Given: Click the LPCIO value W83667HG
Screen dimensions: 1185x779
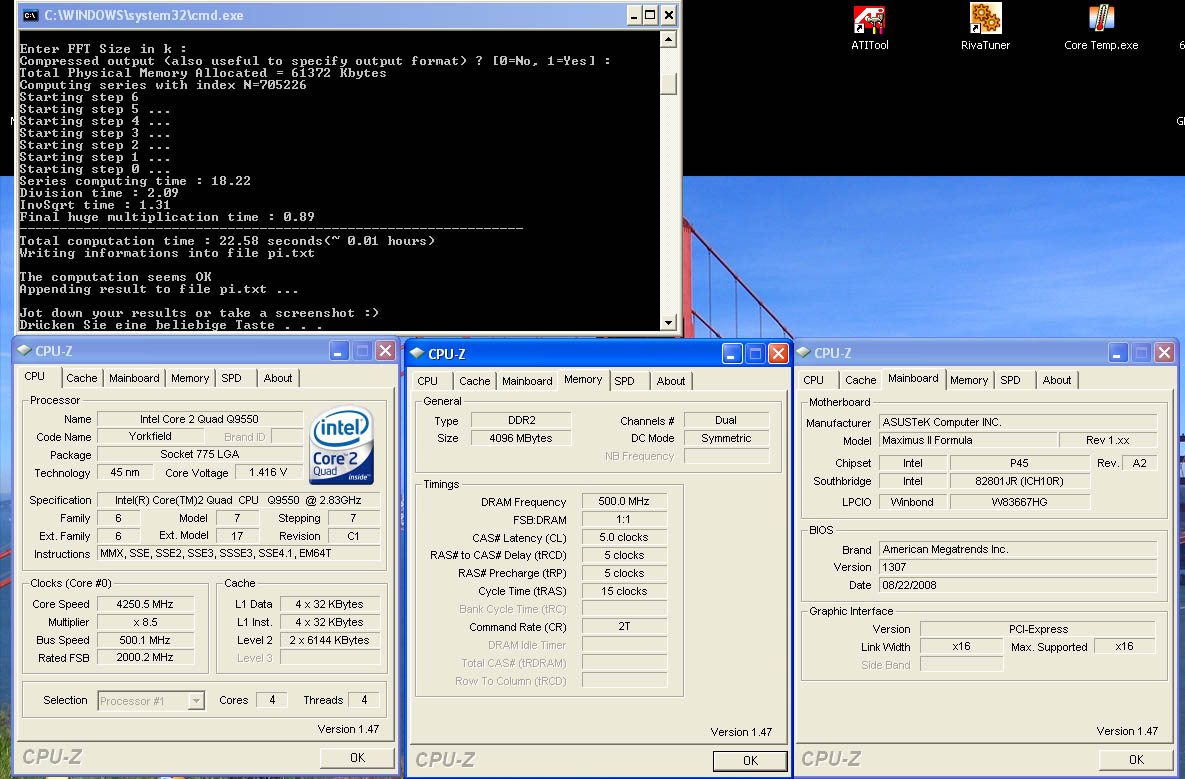Looking at the screenshot, I should pyautogui.click(x=1019, y=502).
